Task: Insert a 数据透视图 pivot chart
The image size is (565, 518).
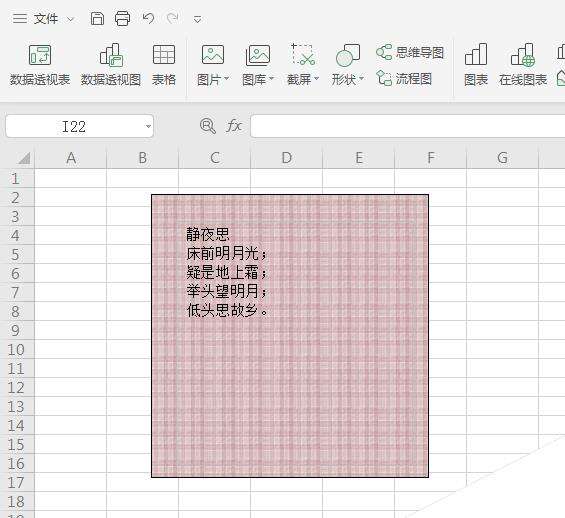Action: tap(111, 65)
